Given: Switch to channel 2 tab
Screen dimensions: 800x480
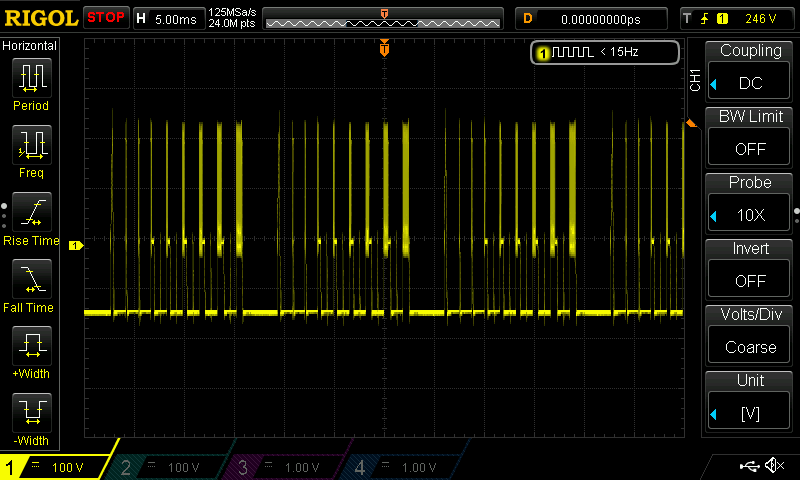Looking at the screenshot, I should 172,467.
